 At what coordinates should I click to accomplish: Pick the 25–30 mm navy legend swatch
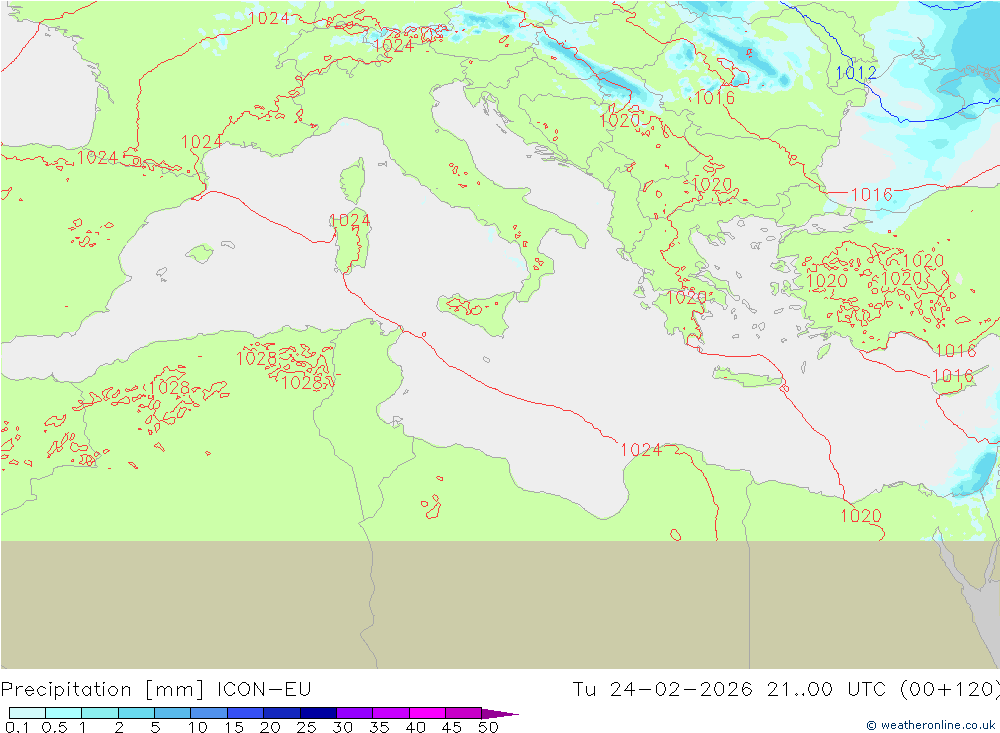(318, 713)
